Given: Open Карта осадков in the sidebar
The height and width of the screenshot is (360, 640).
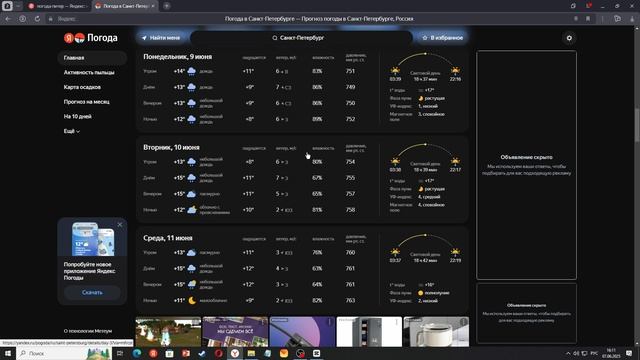Looking at the screenshot, I should (82, 87).
